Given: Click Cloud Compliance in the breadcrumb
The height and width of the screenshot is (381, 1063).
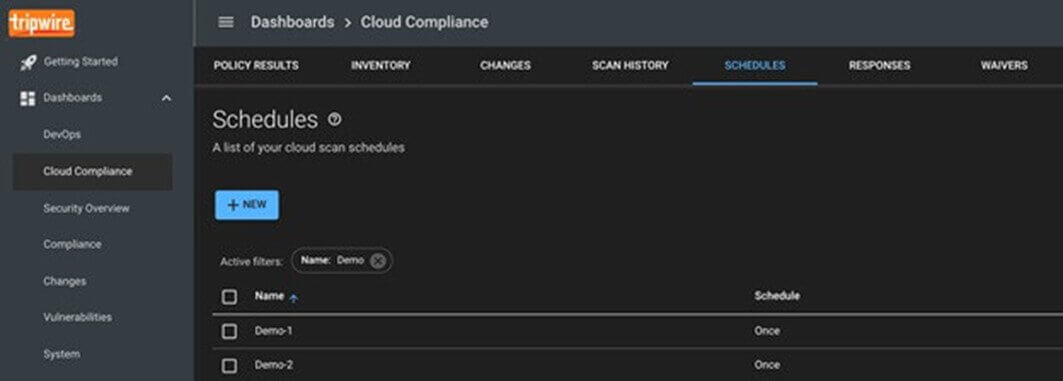Looking at the screenshot, I should pyautogui.click(x=424, y=22).
